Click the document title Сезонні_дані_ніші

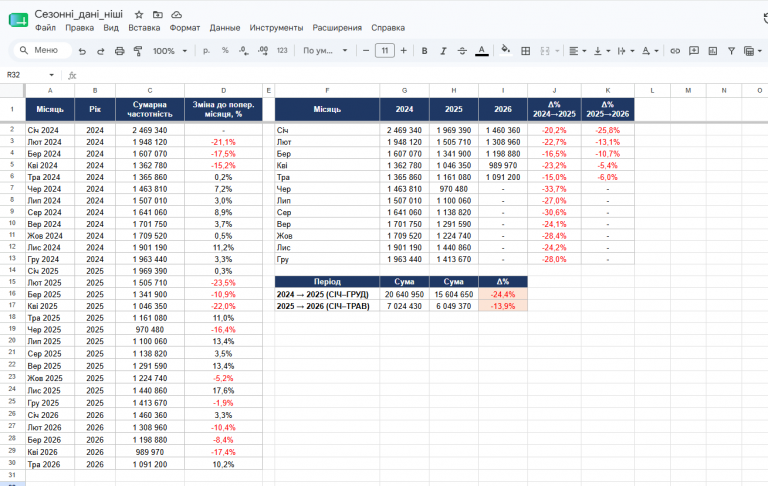79,14
